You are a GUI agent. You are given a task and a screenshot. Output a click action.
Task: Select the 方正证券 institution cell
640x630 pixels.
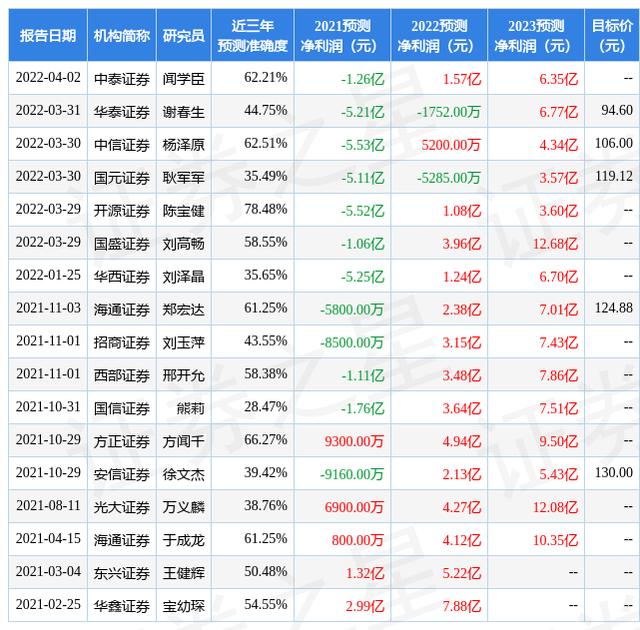click(x=122, y=441)
